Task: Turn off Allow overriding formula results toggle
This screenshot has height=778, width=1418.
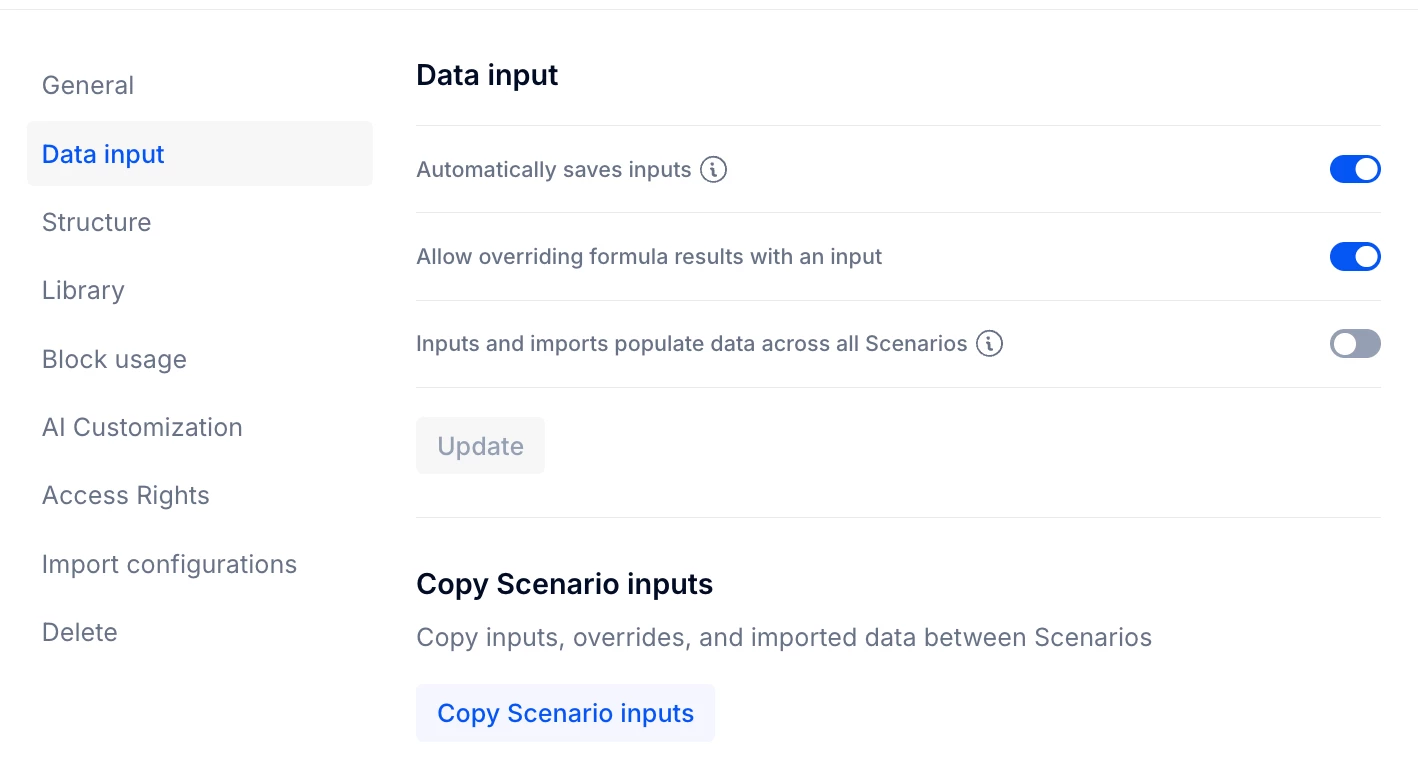Action: (1354, 257)
